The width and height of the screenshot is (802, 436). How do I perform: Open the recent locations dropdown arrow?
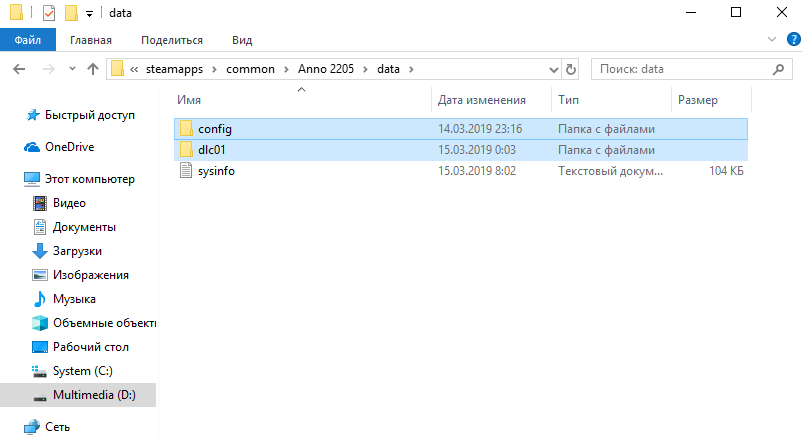(70, 69)
